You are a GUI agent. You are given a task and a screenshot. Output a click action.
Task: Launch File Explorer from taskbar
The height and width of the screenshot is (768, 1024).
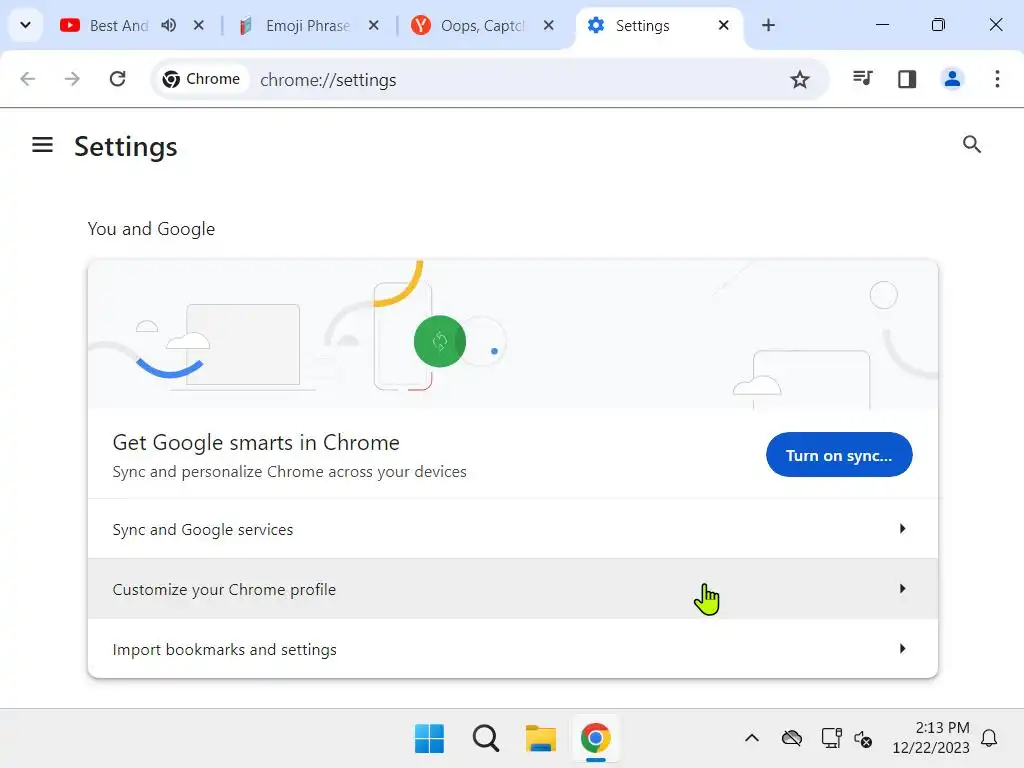coord(541,739)
